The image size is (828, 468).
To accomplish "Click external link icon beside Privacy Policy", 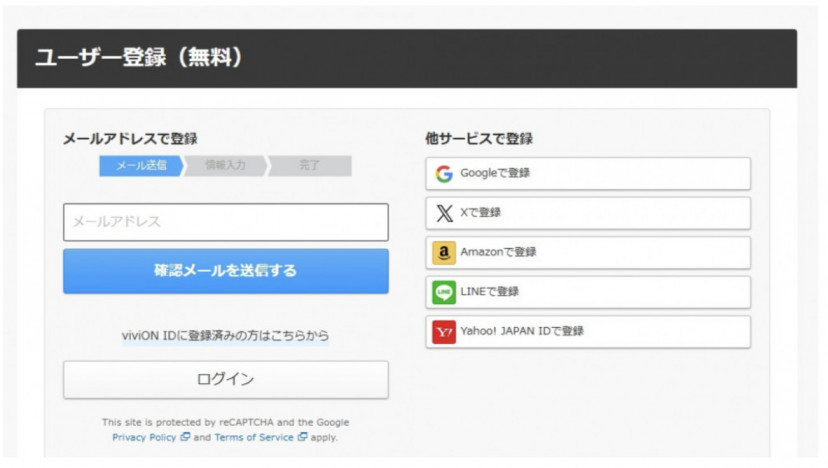I will (x=185, y=437).
